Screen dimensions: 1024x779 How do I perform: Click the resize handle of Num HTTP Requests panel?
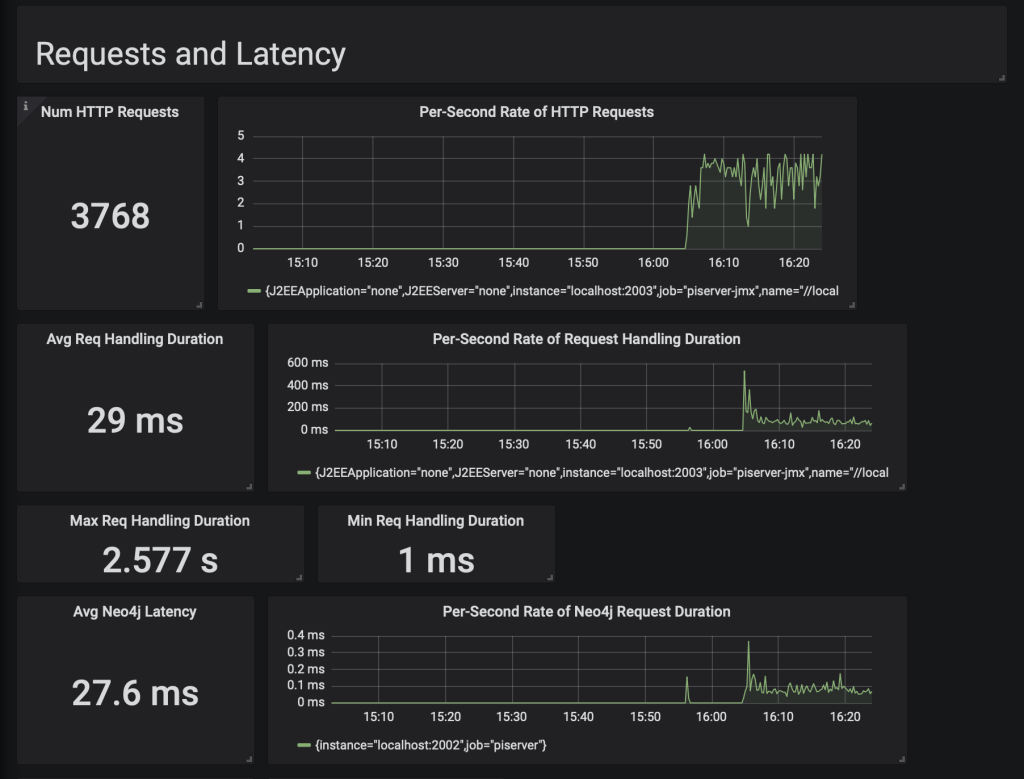(x=199, y=304)
